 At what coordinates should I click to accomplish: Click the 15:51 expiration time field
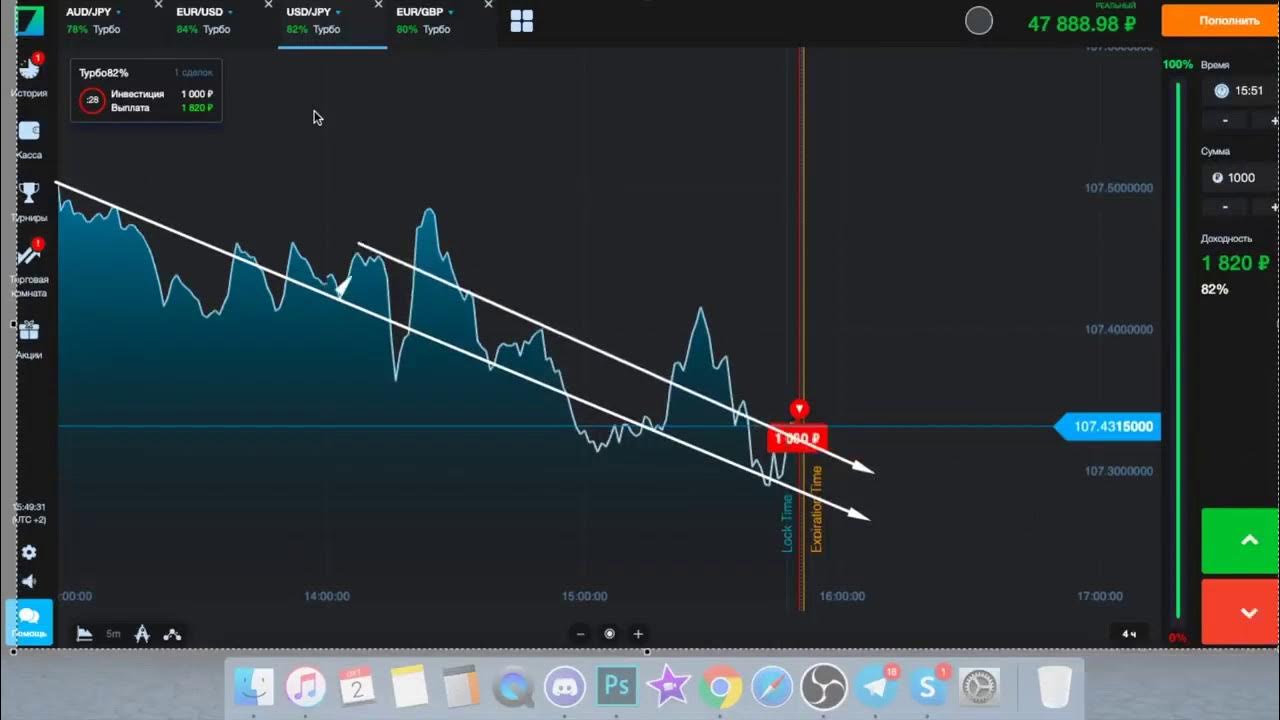1240,91
